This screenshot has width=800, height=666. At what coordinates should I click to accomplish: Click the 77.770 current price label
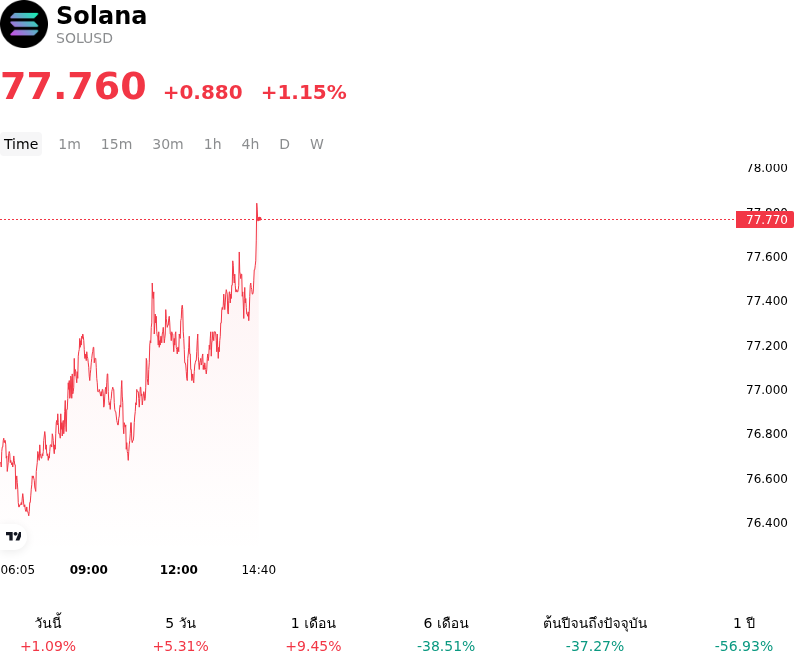click(x=765, y=219)
